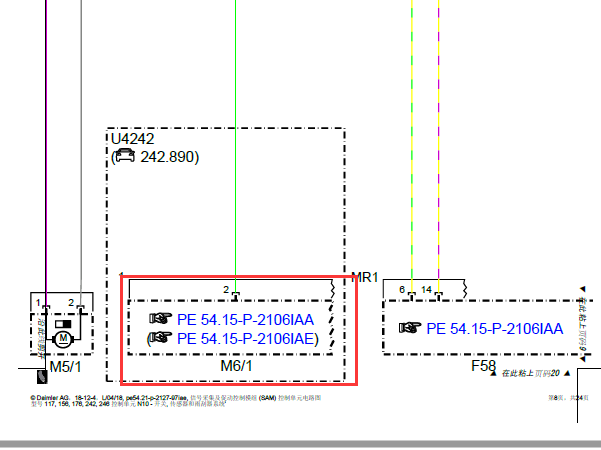Click pin 2 on the M5/1 connector

71,303
